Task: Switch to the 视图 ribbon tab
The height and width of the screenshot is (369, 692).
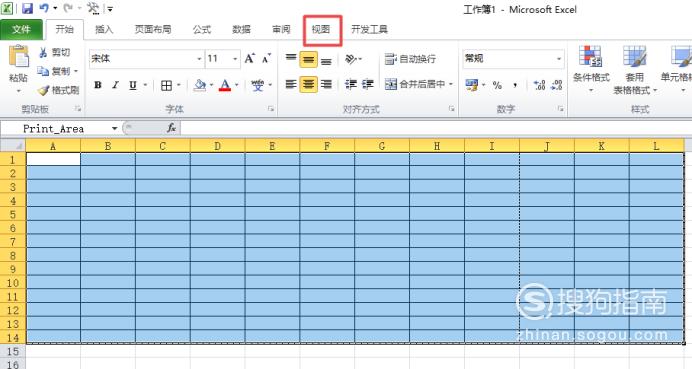Action: [321, 30]
